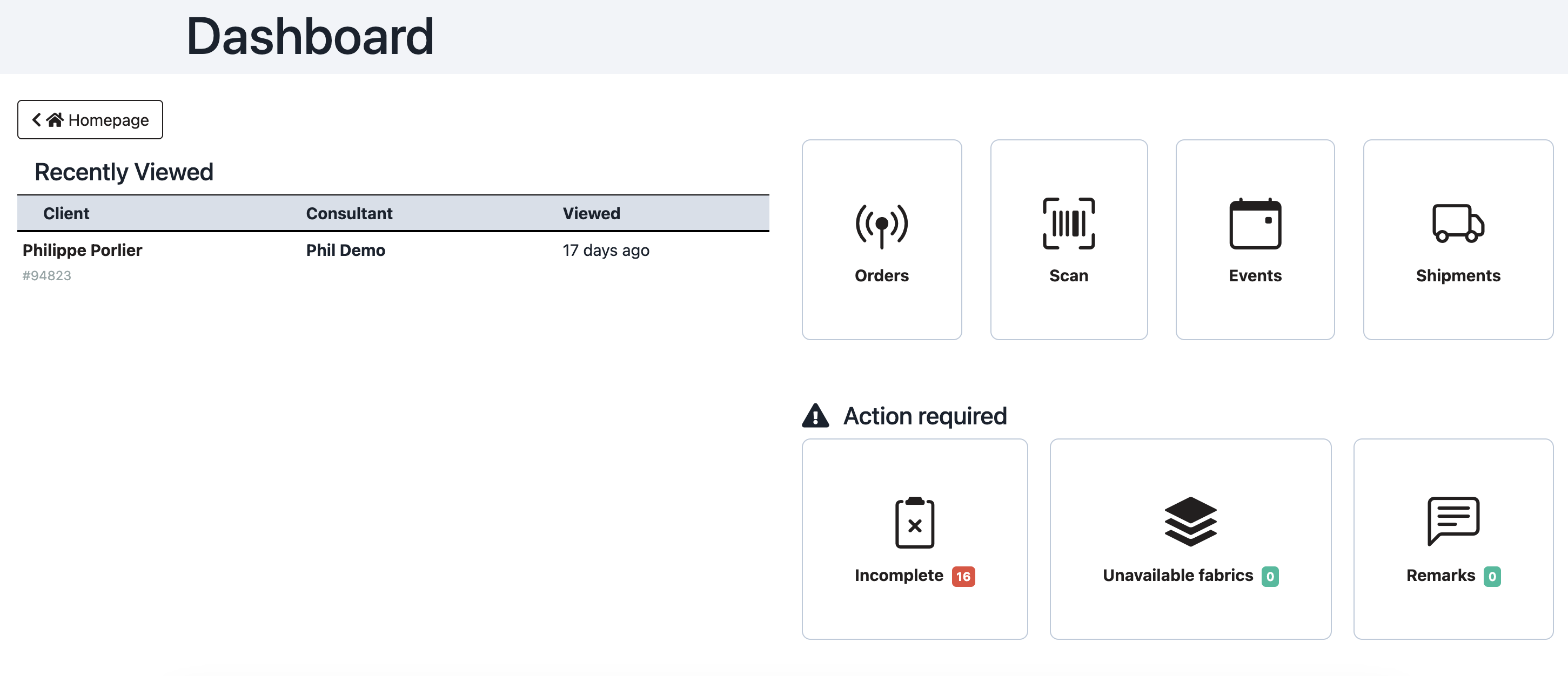Click the green 0 Remarks badge
Image resolution: width=1568 pixels, height=676 pixels.
[x=1491, y=576]
